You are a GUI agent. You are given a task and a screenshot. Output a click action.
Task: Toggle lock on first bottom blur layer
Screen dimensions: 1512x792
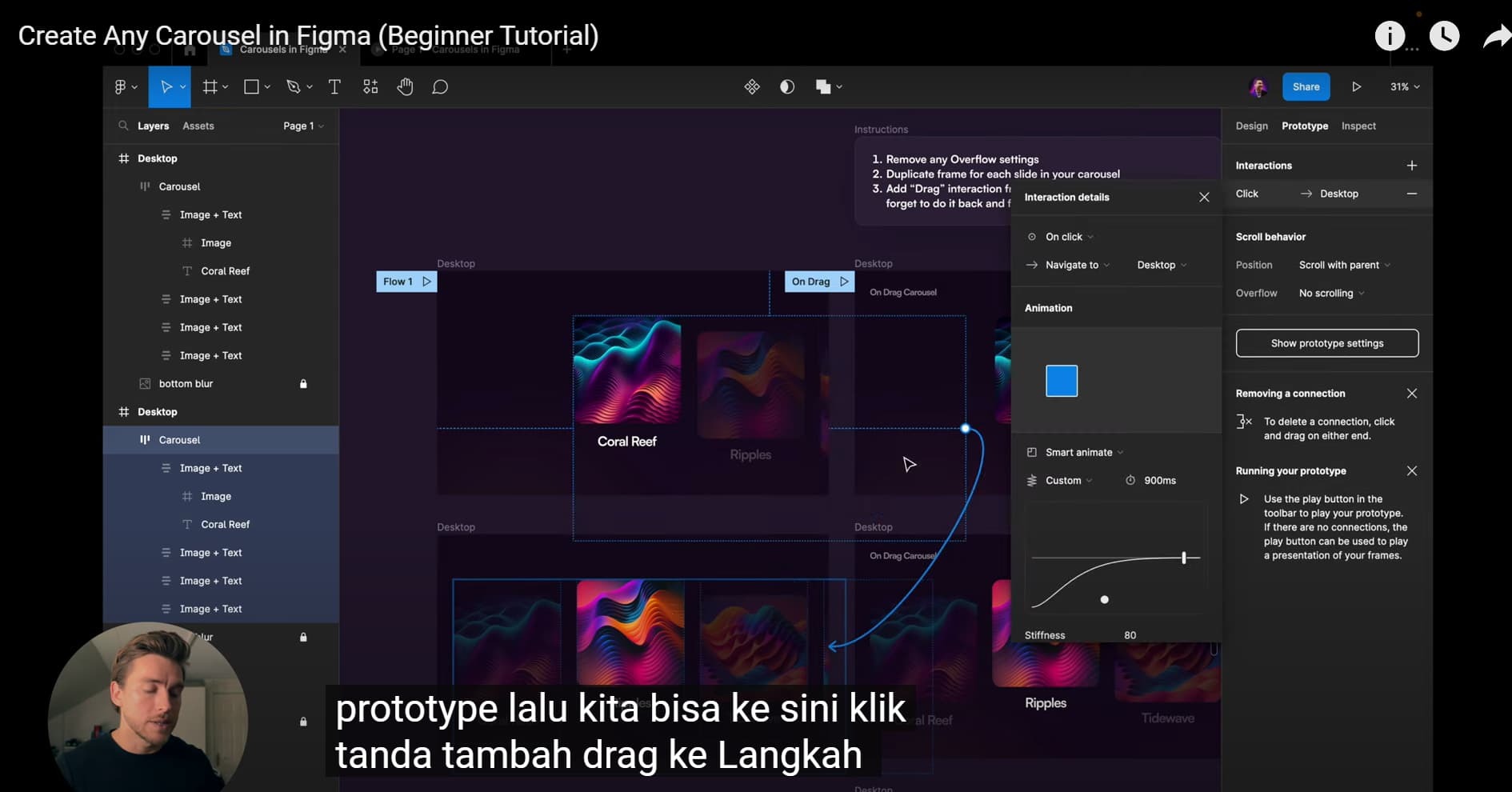[x=303, y=384]
